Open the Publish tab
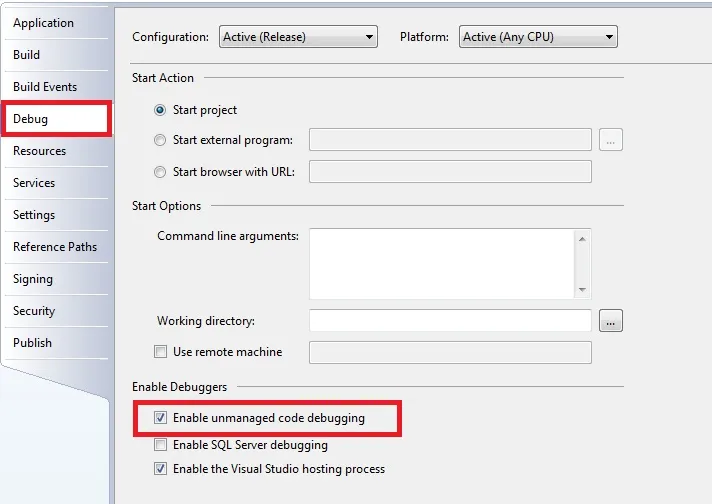This screenshot has width=712, height=504. [x=33, y=343]
